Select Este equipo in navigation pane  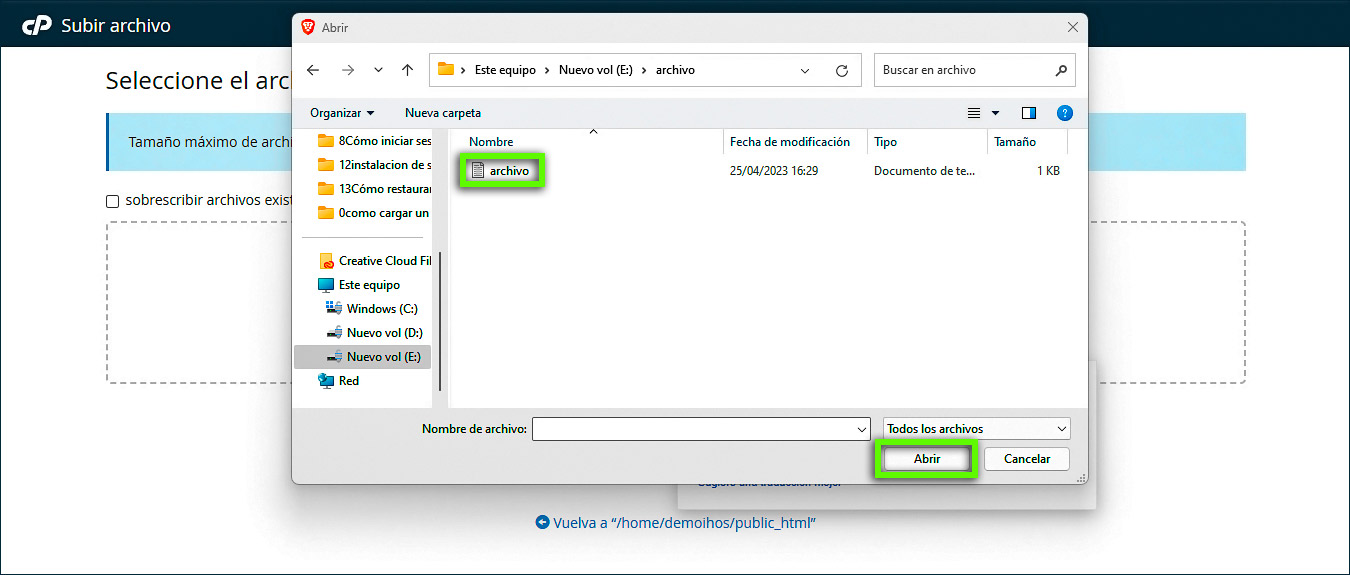point(359,285)
